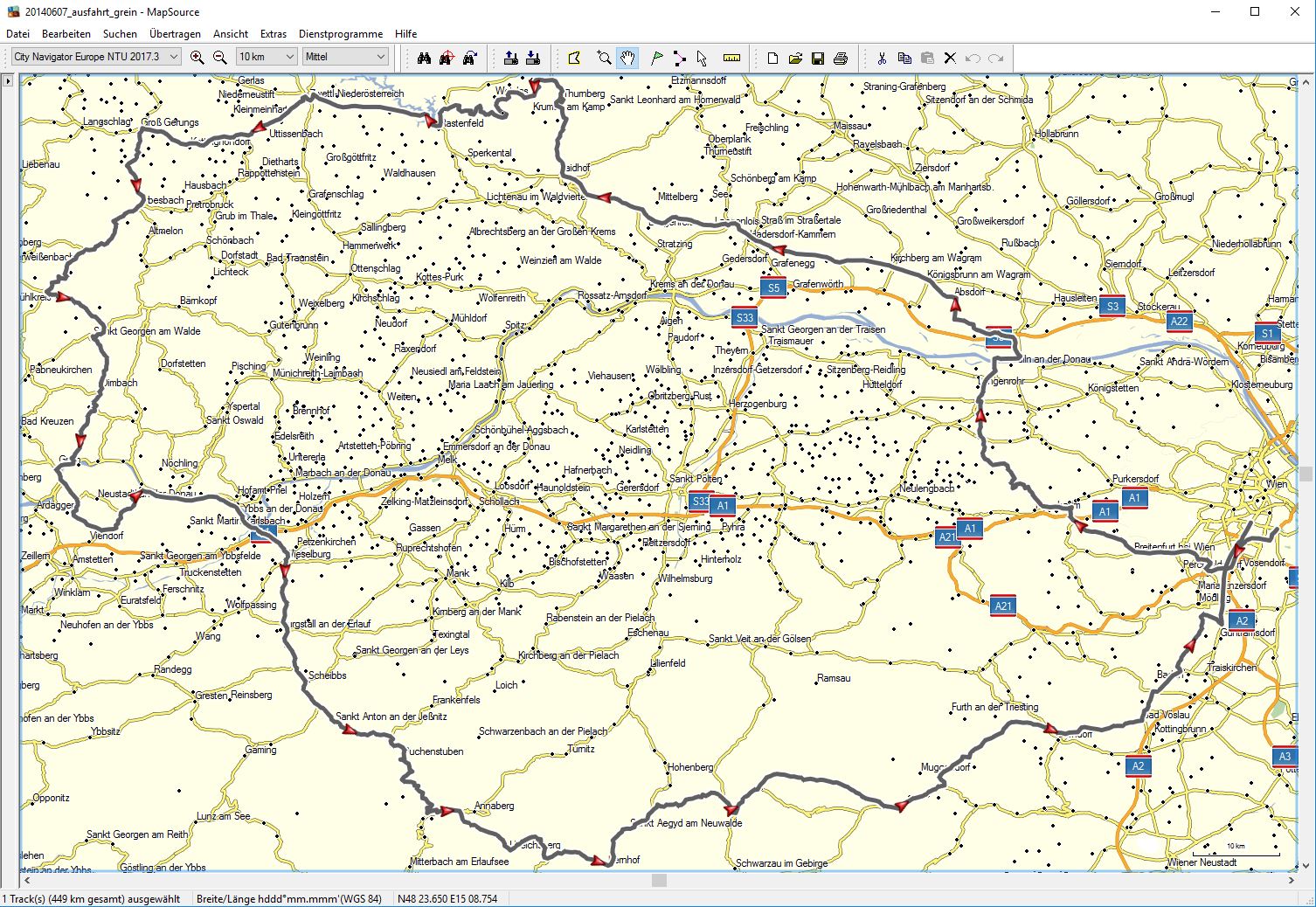This screenshot has height=907, width=1316.
Task: Click the Scheibbs town label
Action: (328, 675)
